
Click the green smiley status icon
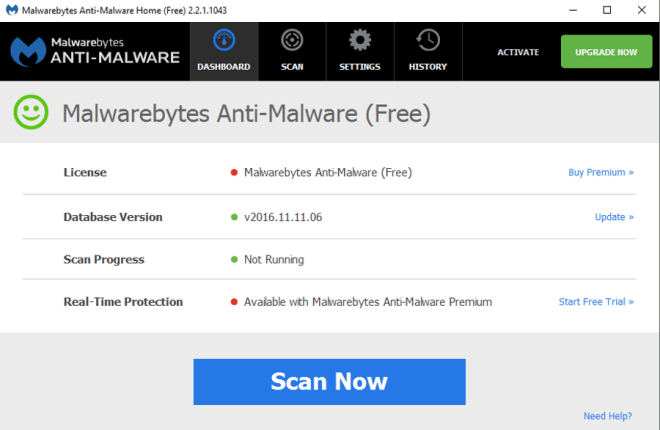[x=31, y=112]
